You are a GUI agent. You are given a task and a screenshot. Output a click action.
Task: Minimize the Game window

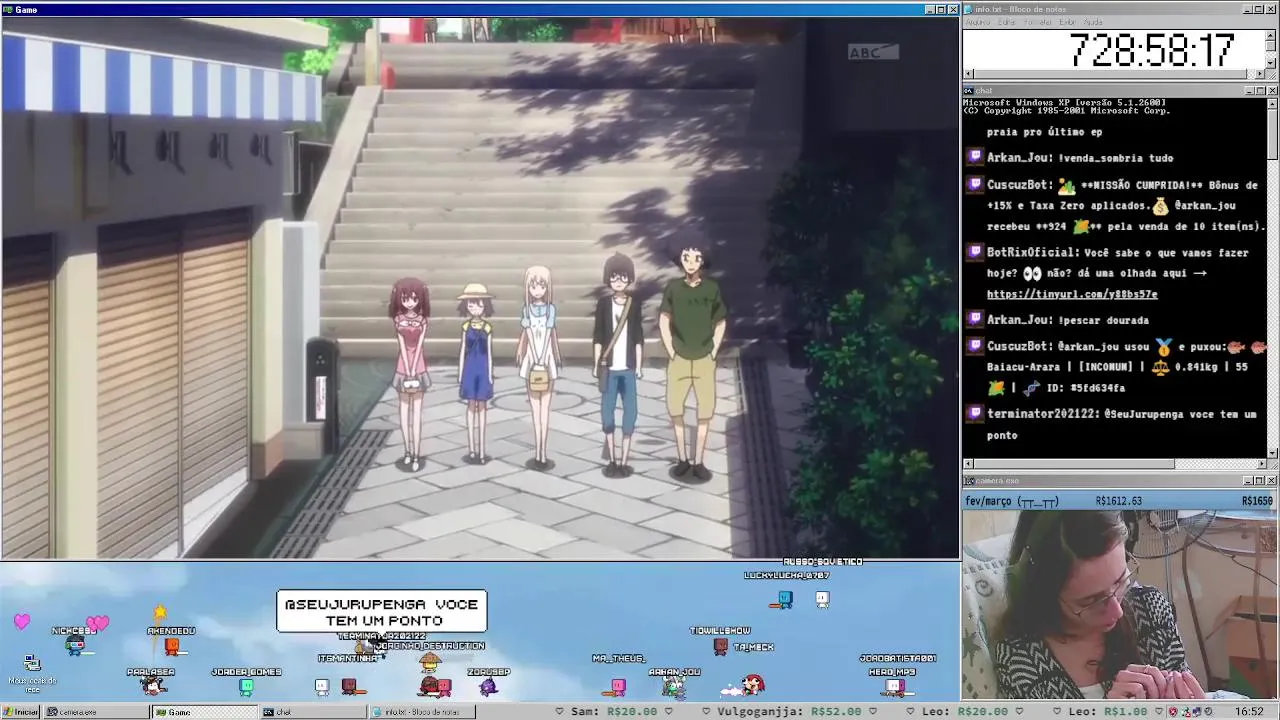pos(929,9)
